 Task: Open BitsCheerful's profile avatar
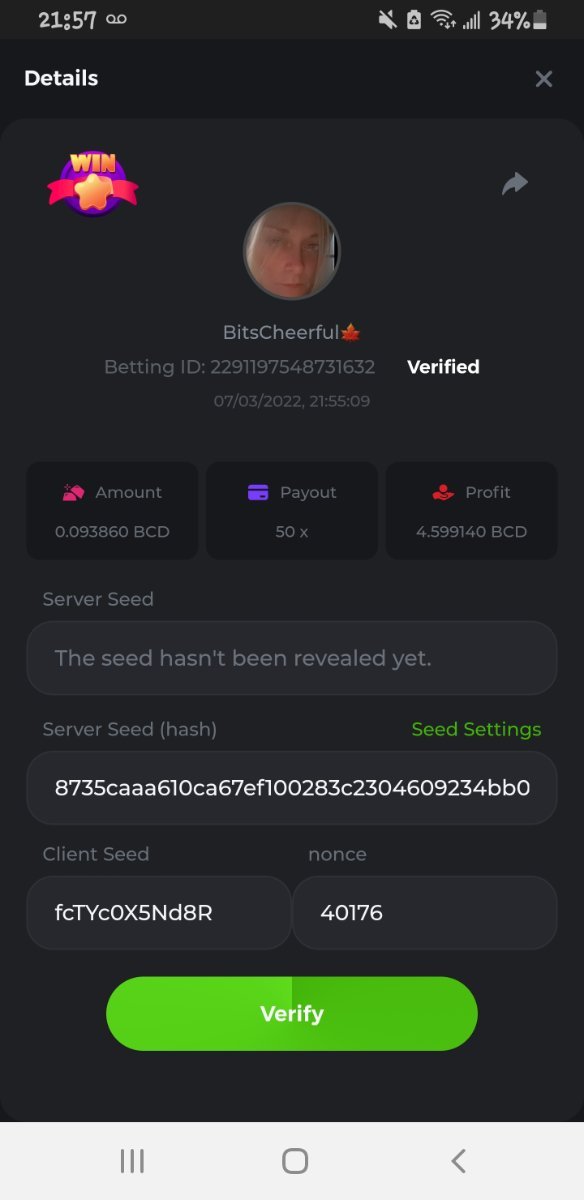(x=292, y=251)
